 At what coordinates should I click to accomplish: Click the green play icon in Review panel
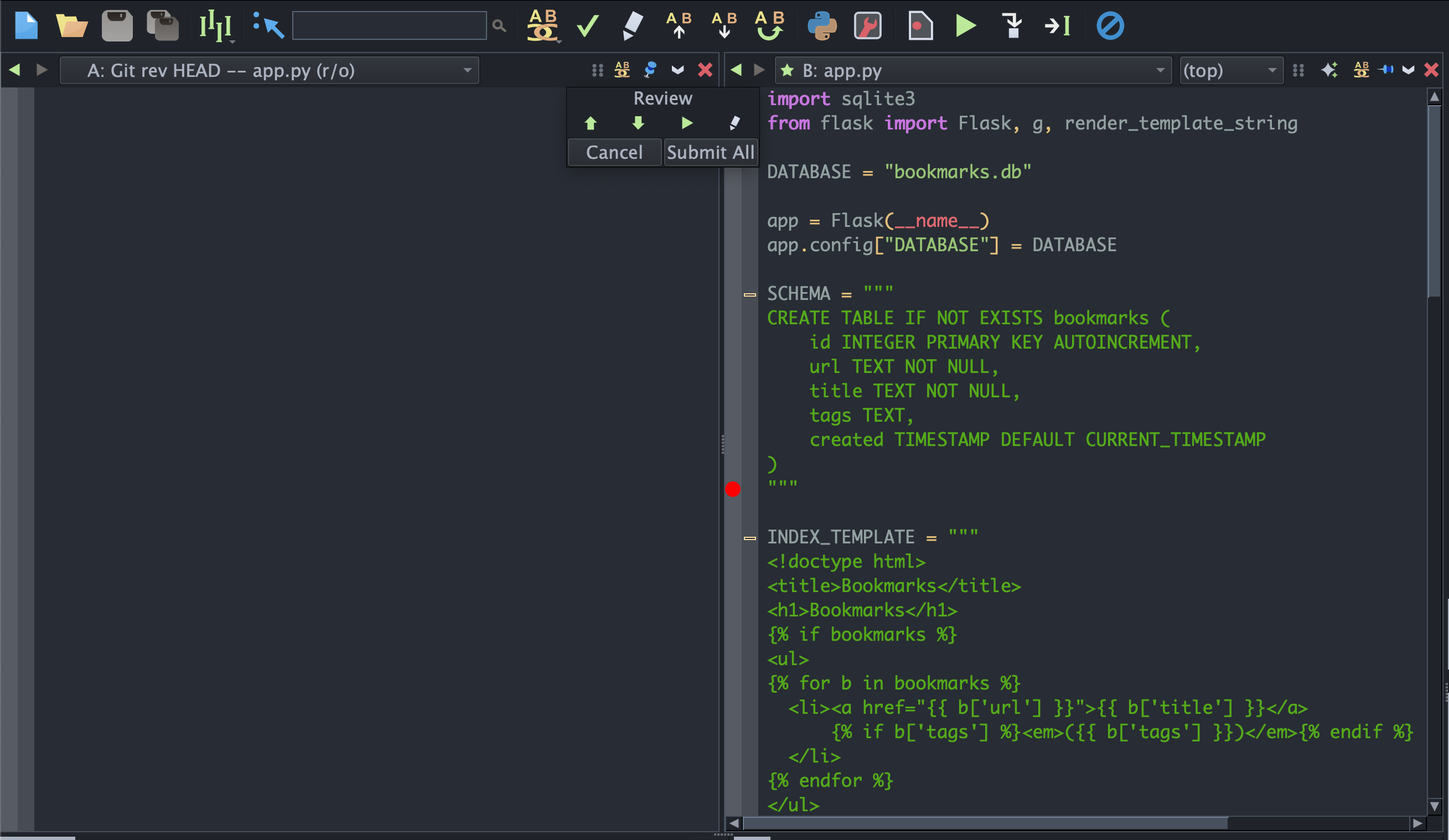(686, 123)
